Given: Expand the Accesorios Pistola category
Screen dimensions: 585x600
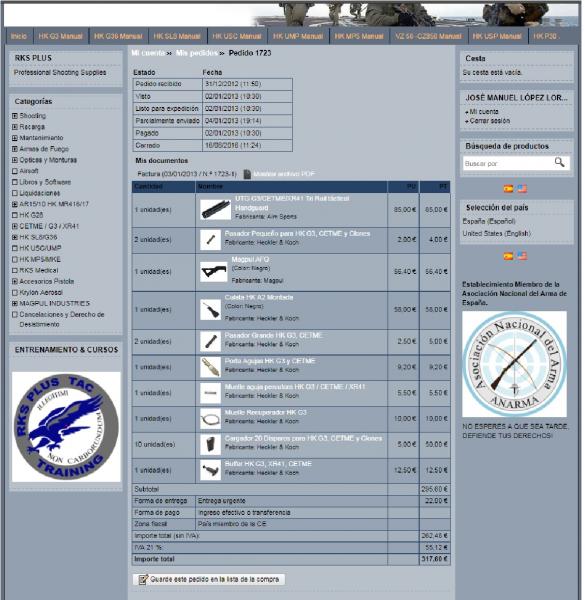Looking at the screenshot, I should click(x=15, y=281).
